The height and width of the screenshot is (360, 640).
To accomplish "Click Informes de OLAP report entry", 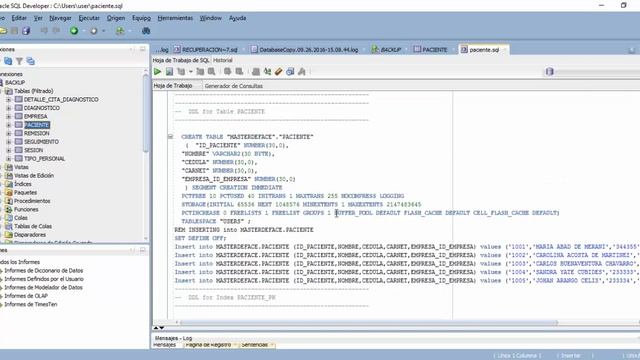I will coord(26,296).
